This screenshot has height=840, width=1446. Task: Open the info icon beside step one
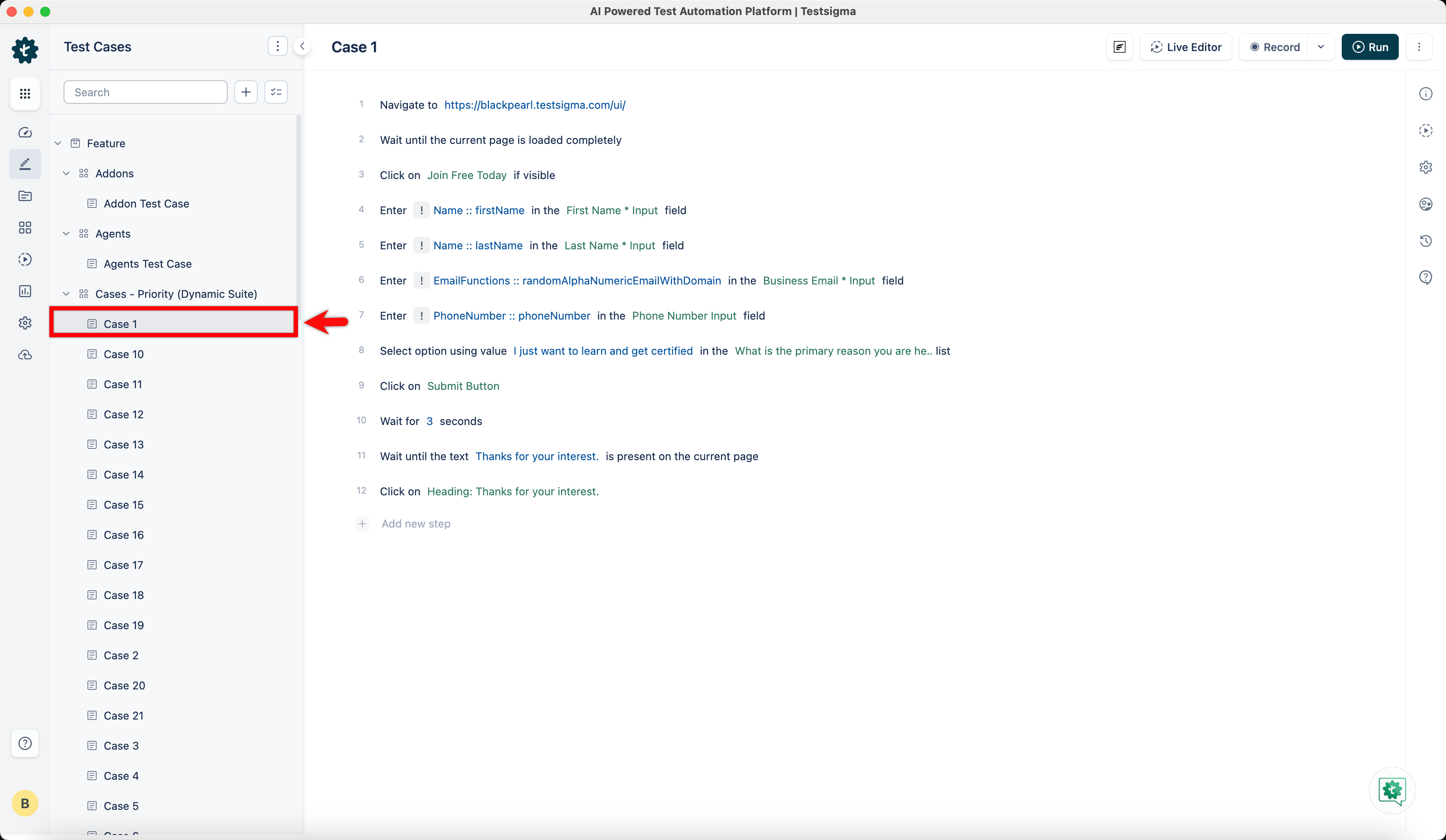(1426, 94)
